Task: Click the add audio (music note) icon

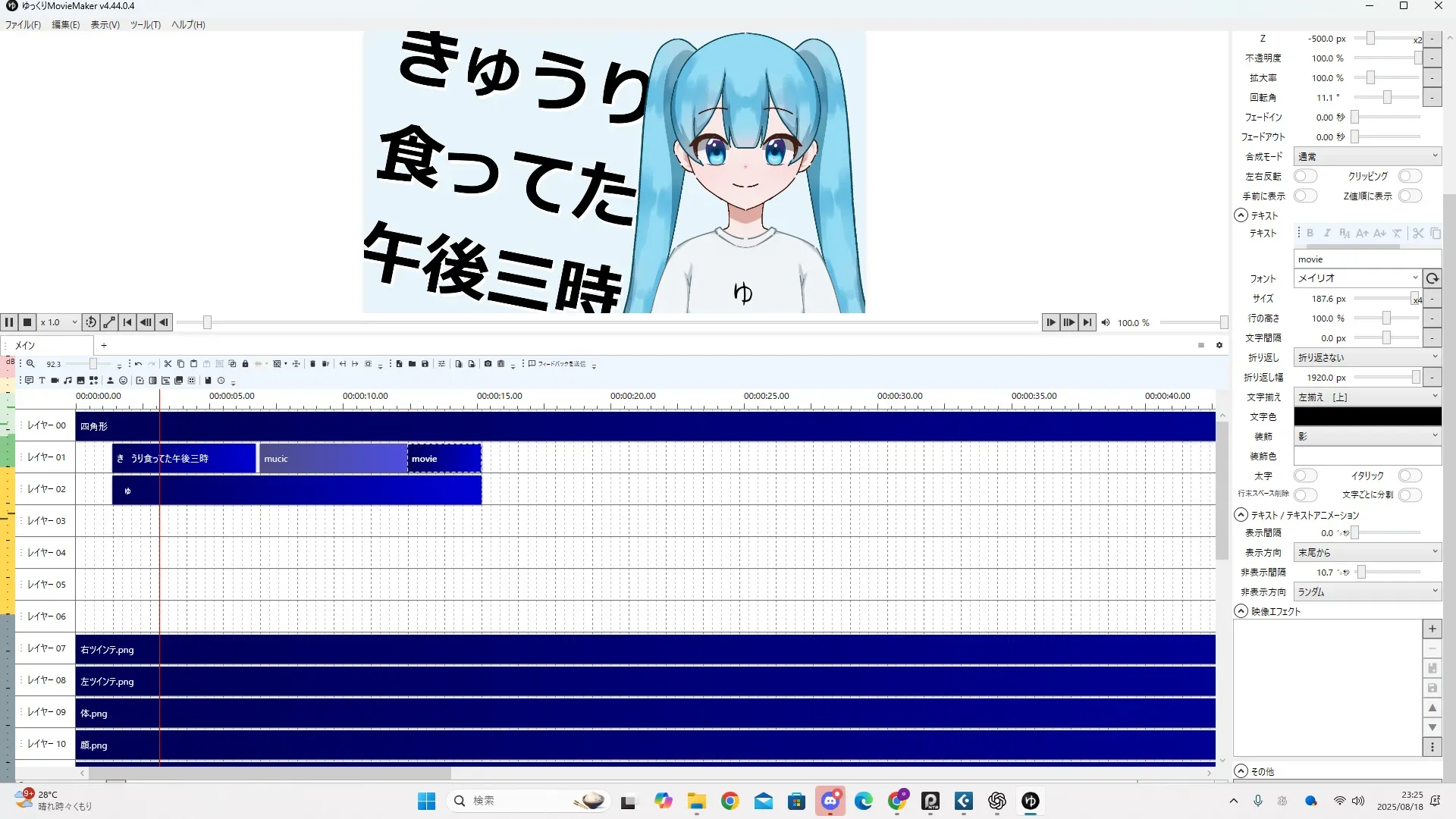Action: click(67, 381)
